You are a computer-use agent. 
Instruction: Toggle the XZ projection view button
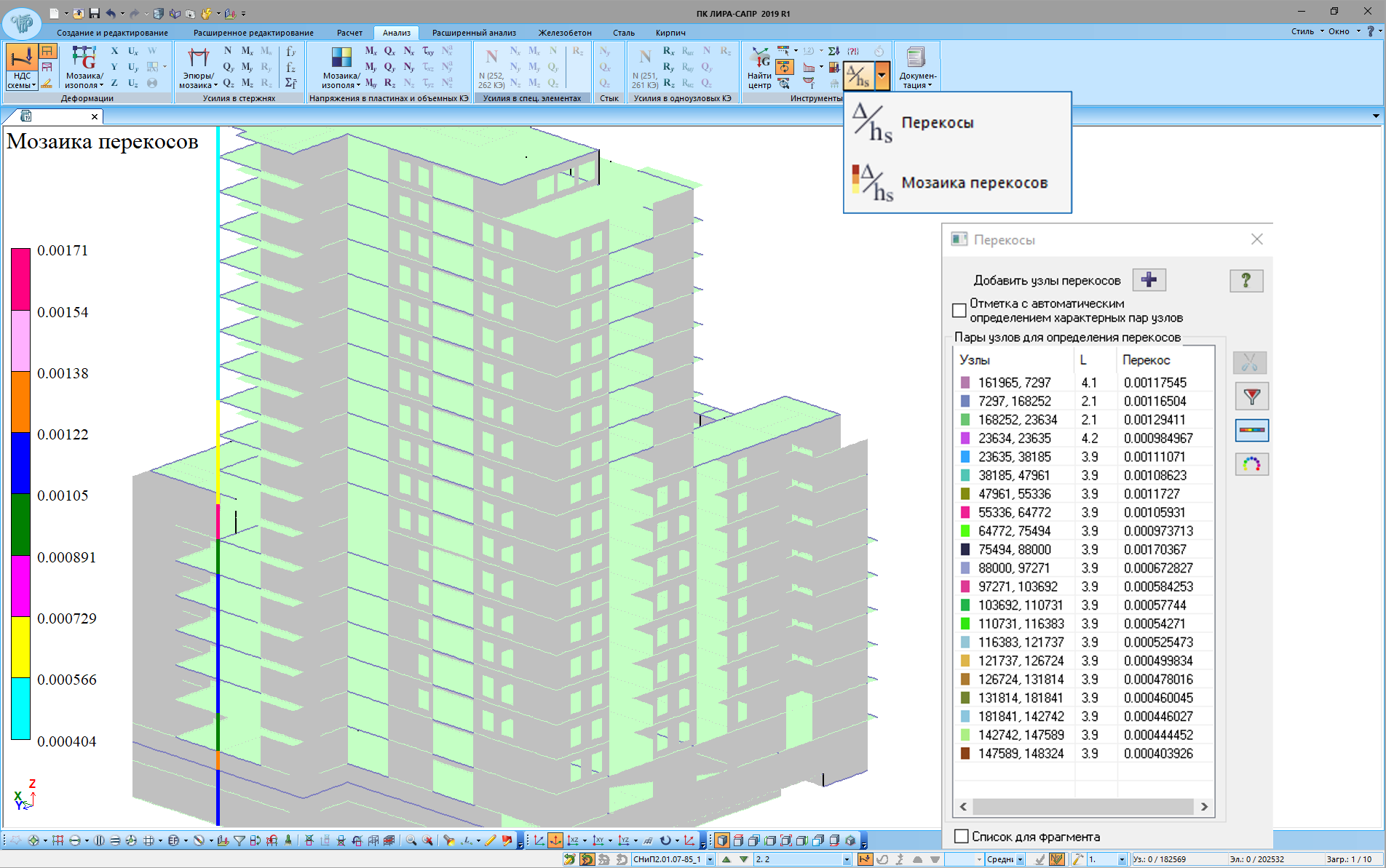(x=574, y=840)
